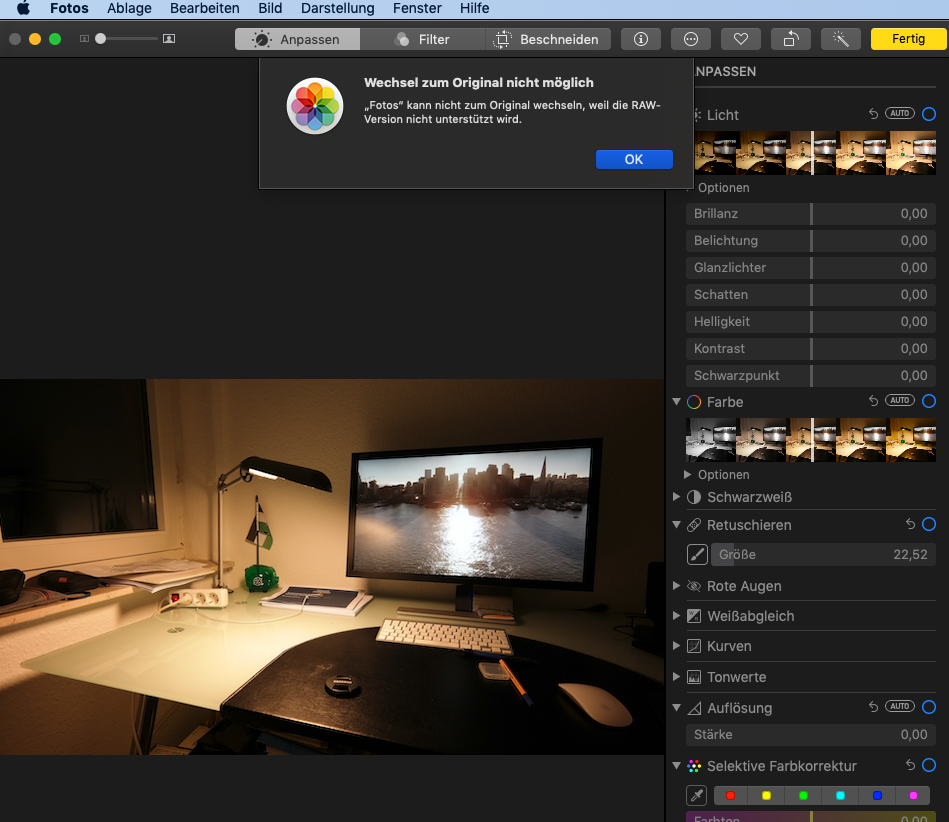949x822 pixels.
Task: Toggle the Auflösung adjustment circle
Action: (x=929, y=707)
